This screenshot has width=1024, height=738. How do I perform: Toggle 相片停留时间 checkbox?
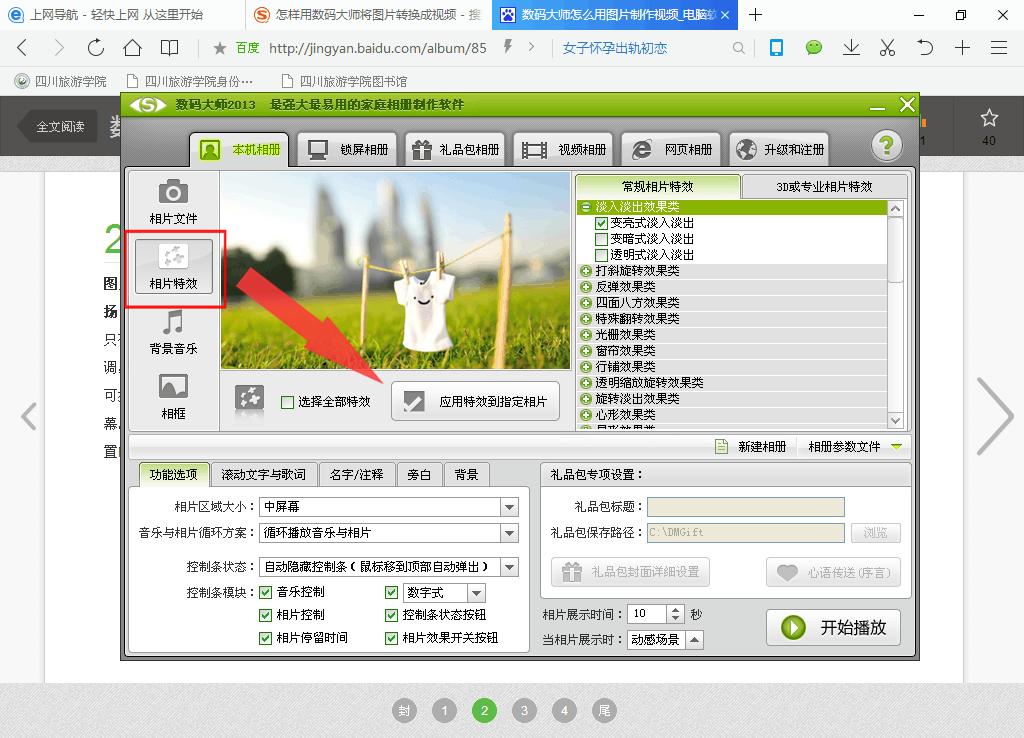tap(266, 638)
